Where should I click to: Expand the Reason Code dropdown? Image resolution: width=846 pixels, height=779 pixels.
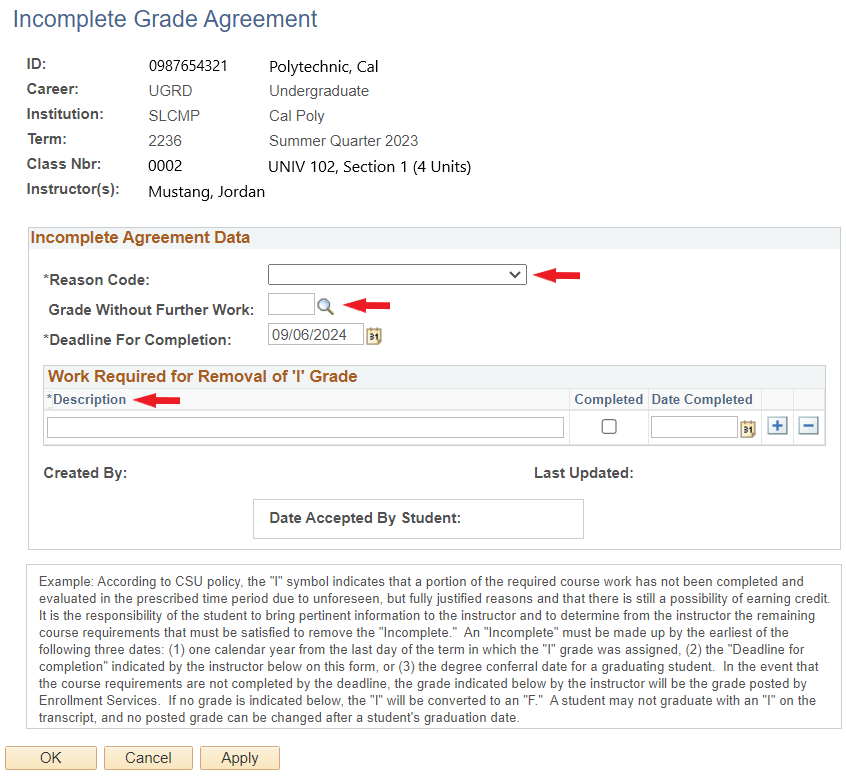(397, 275)
